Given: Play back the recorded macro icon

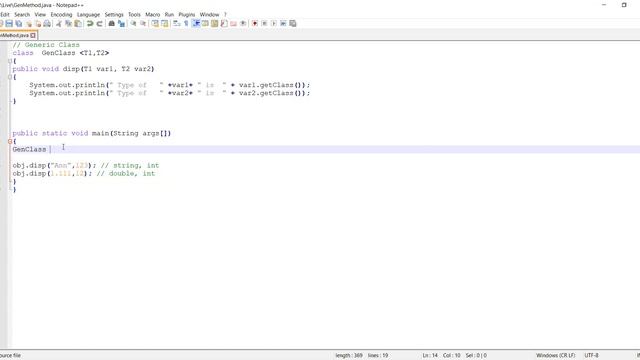Looking at the screenshot, I should 274,24.
